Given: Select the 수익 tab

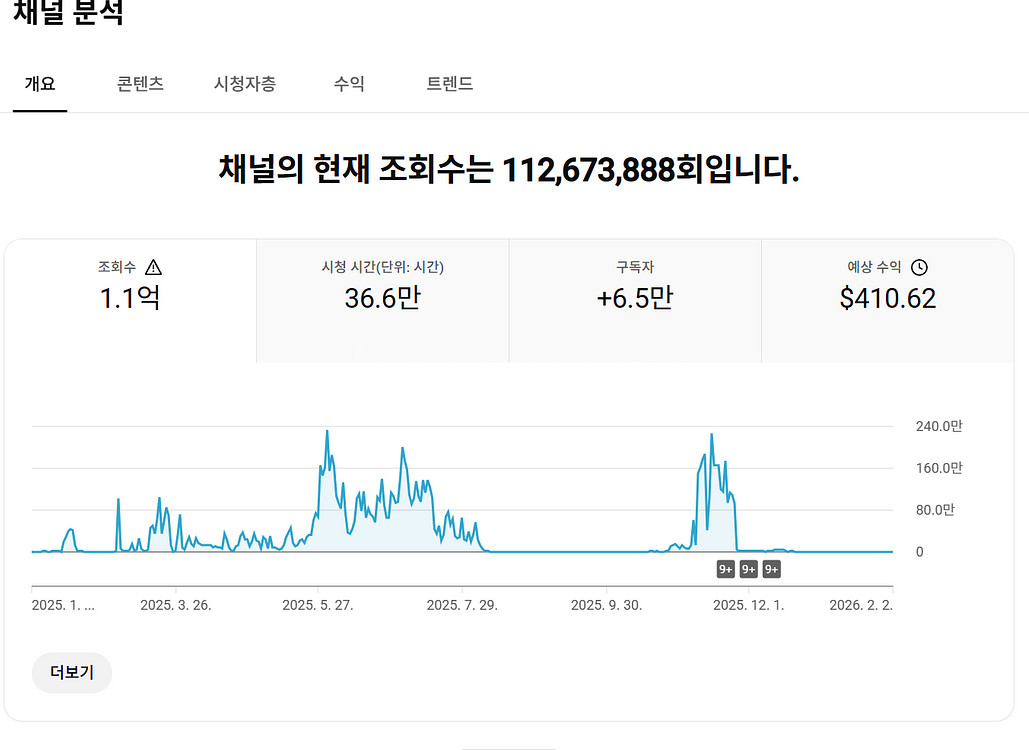Looking at the screenshot, I should (x=349, y=85).
